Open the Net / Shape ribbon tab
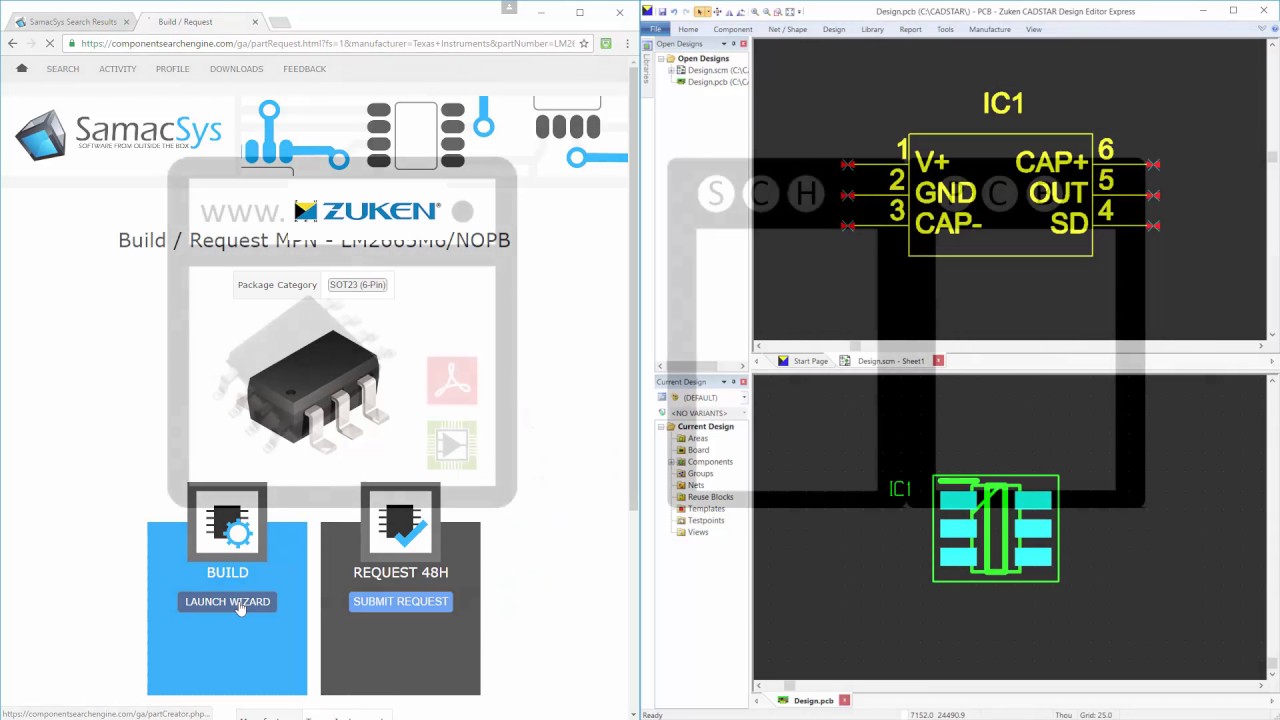Viewport: 1280px width, 720px height. point(788,29)
